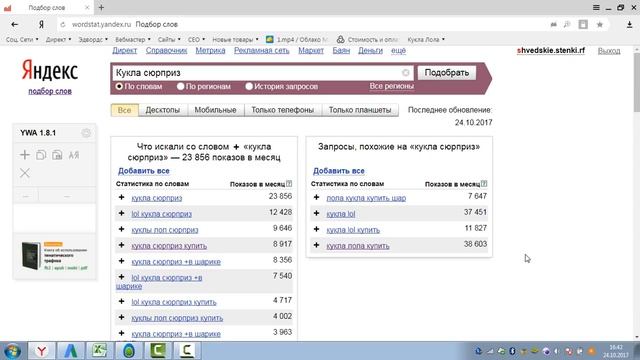Add 'кукла lol купить' via its plus

(x=316, y=229)
